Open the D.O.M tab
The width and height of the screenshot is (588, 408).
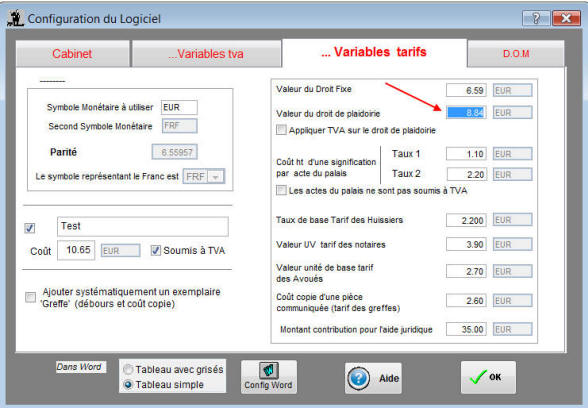516,54
